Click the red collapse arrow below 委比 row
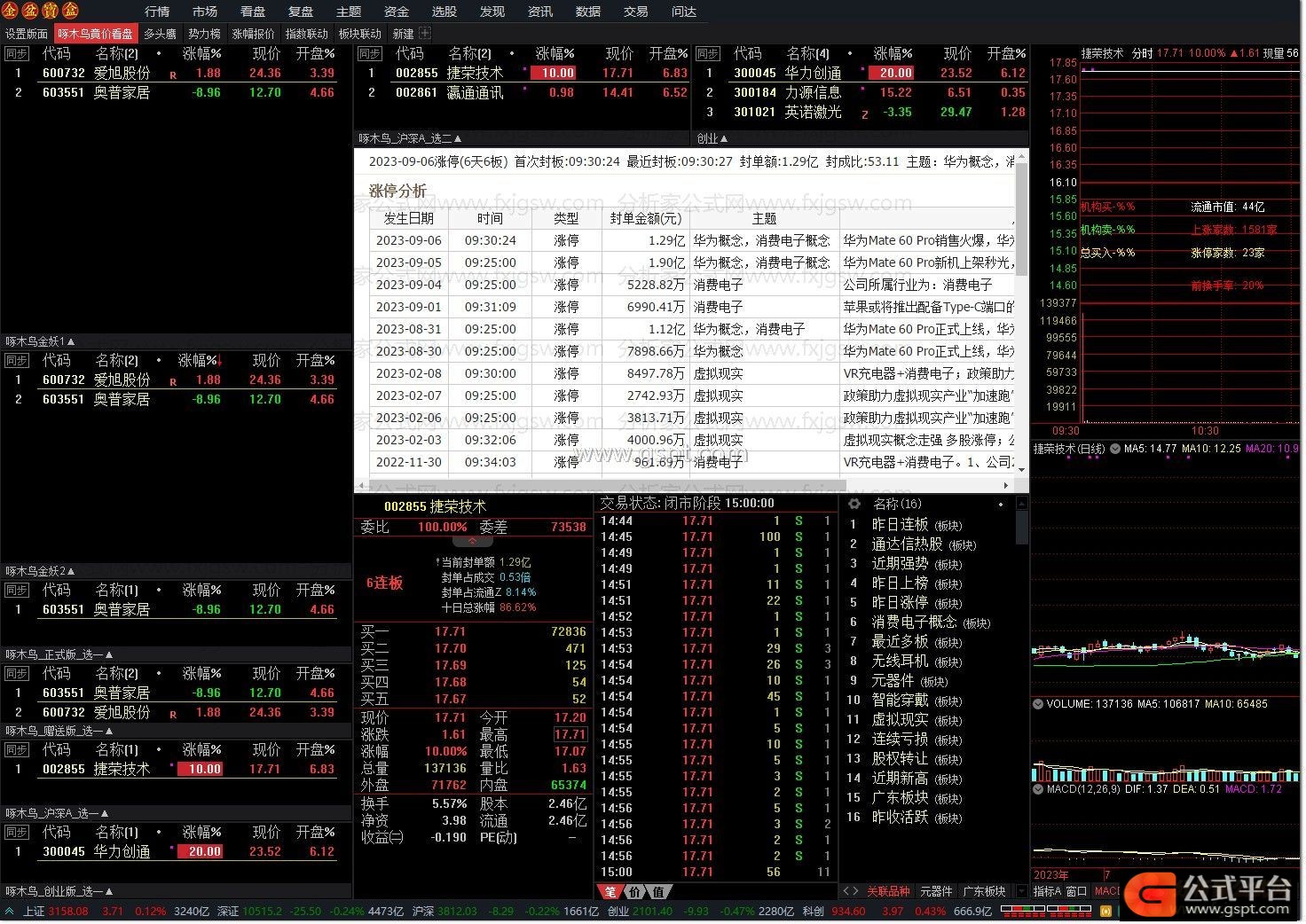 click(472, 541)
